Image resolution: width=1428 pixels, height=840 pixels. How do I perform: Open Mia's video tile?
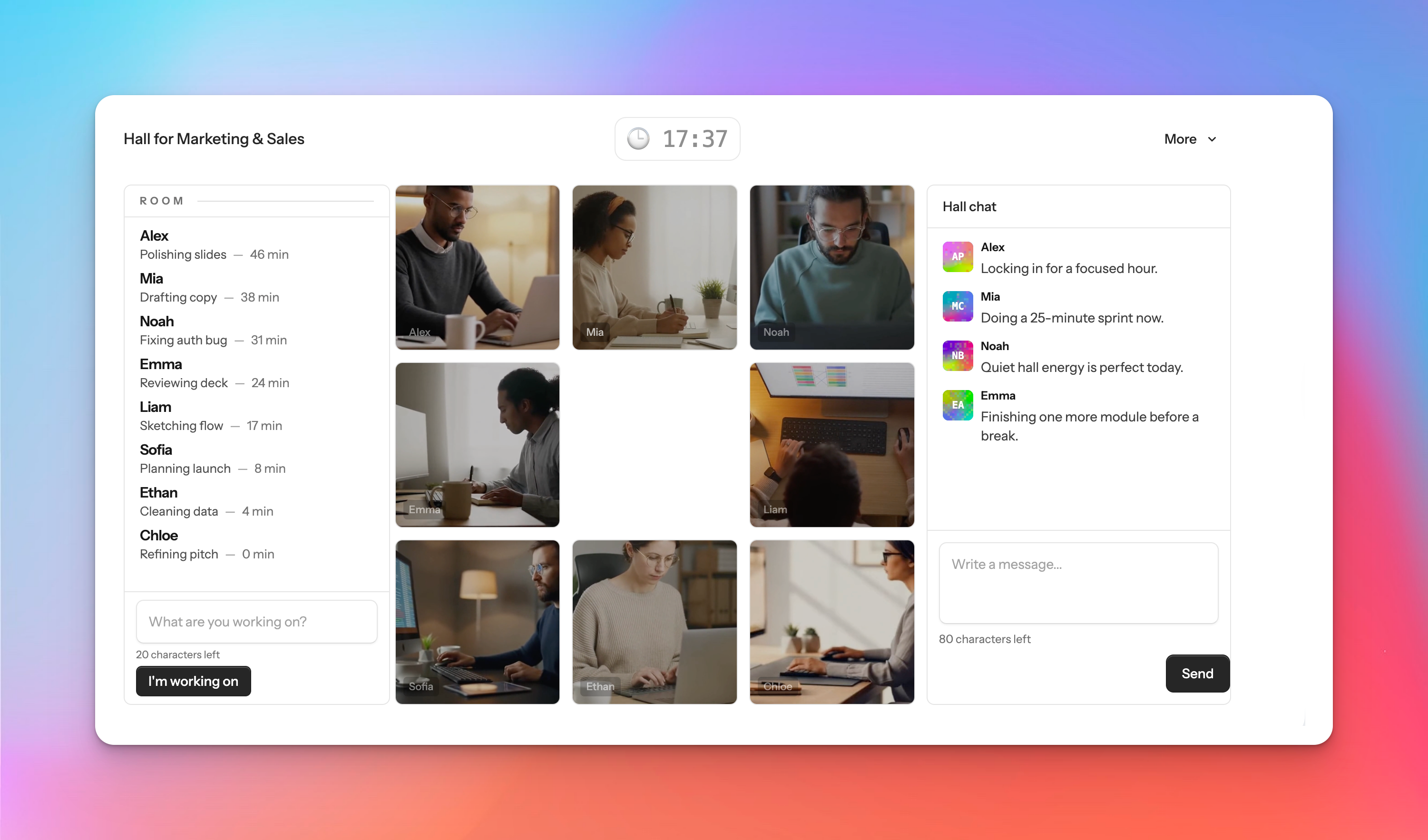pos(654,267)
